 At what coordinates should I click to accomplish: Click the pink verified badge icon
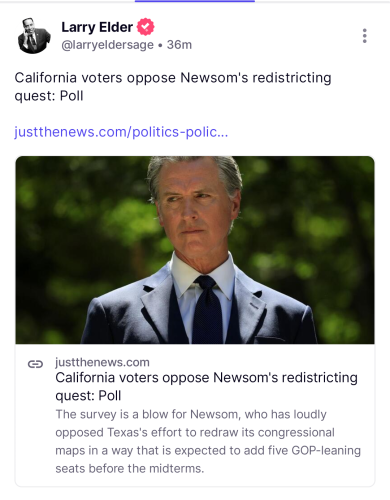point(146,27)
